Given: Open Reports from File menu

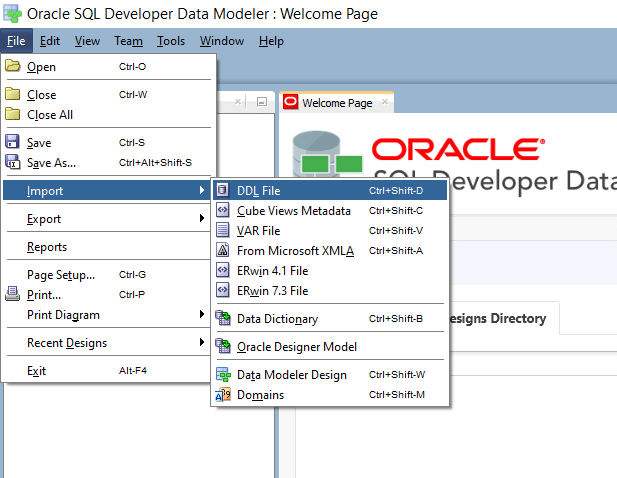Looking at the screenshot, I should tap(107, 247).
